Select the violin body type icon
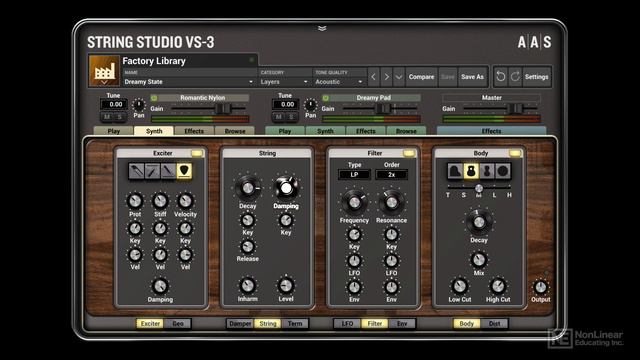Viewport: 640px width, 360px height. click(x=487, y=171)
